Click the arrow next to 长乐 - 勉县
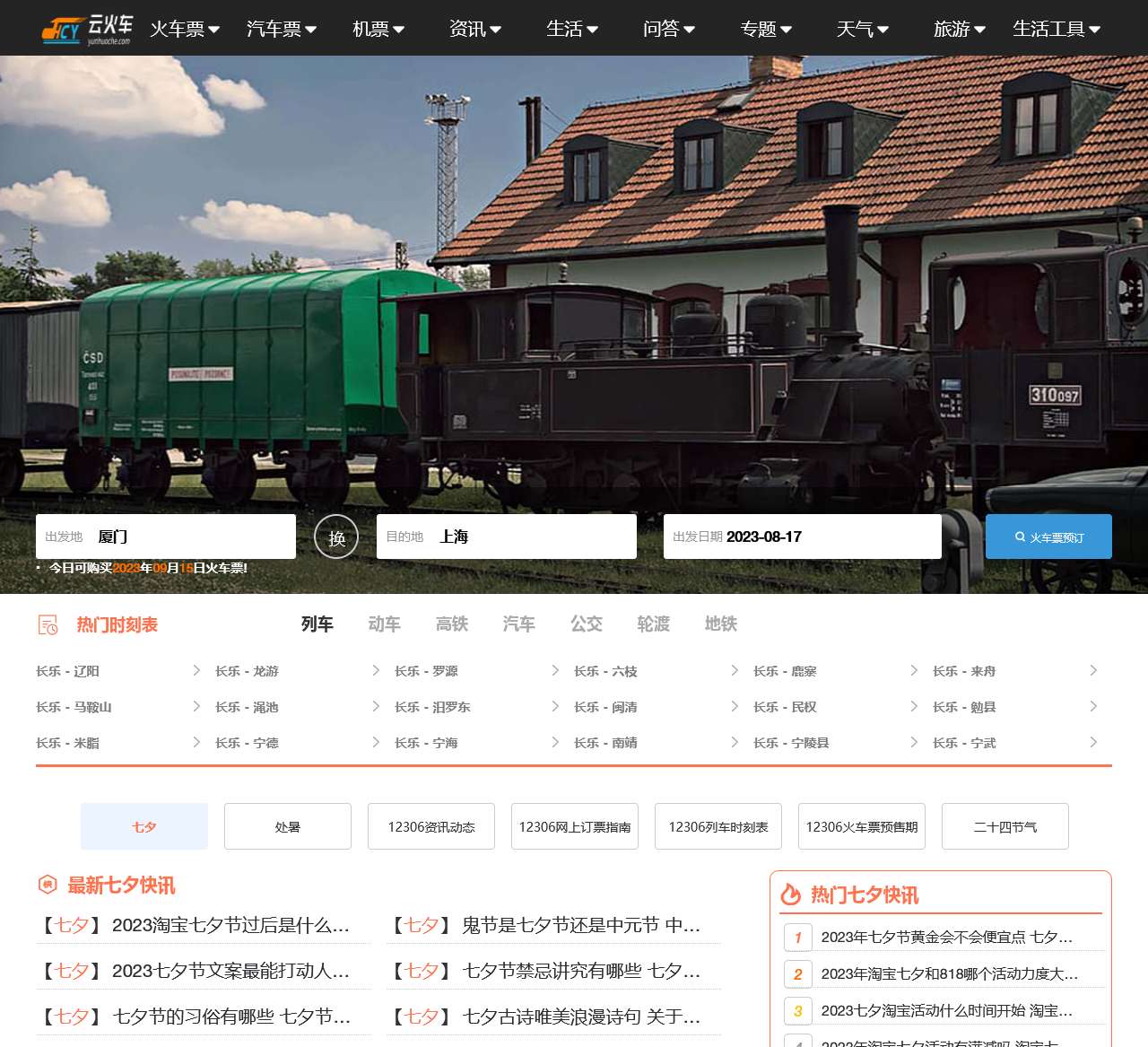The height and width of the screenshot is (1047, 1148). (1093, 706)
